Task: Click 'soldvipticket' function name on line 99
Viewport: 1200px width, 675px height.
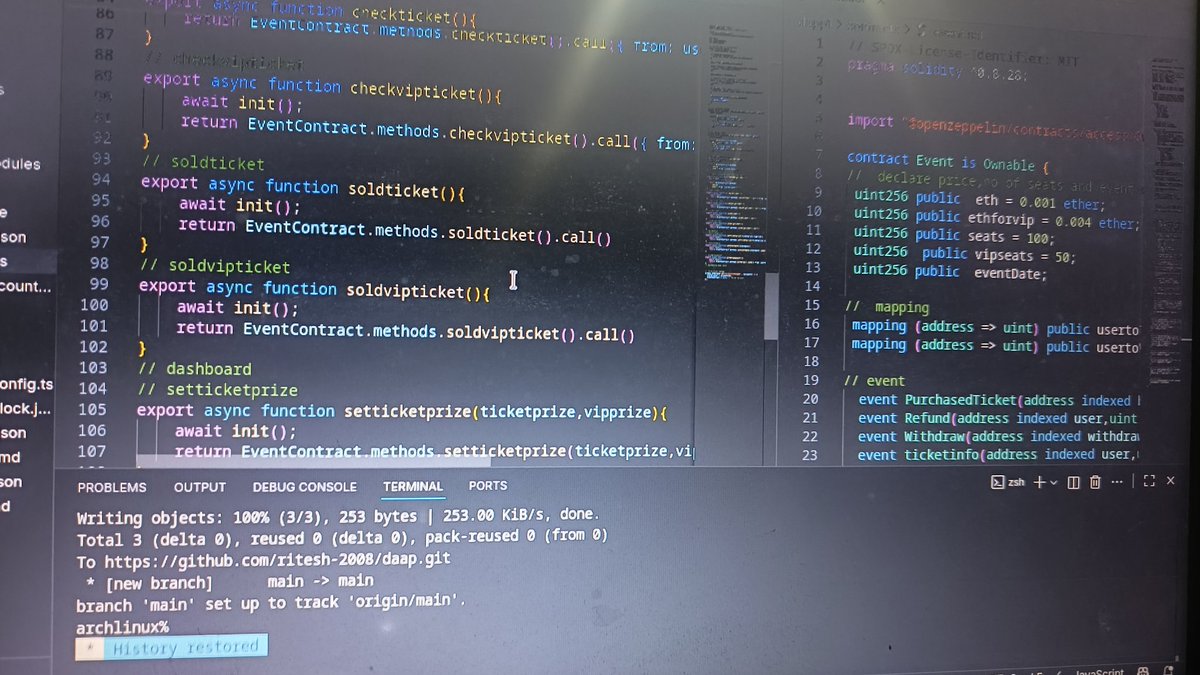Action: point(405,291)
